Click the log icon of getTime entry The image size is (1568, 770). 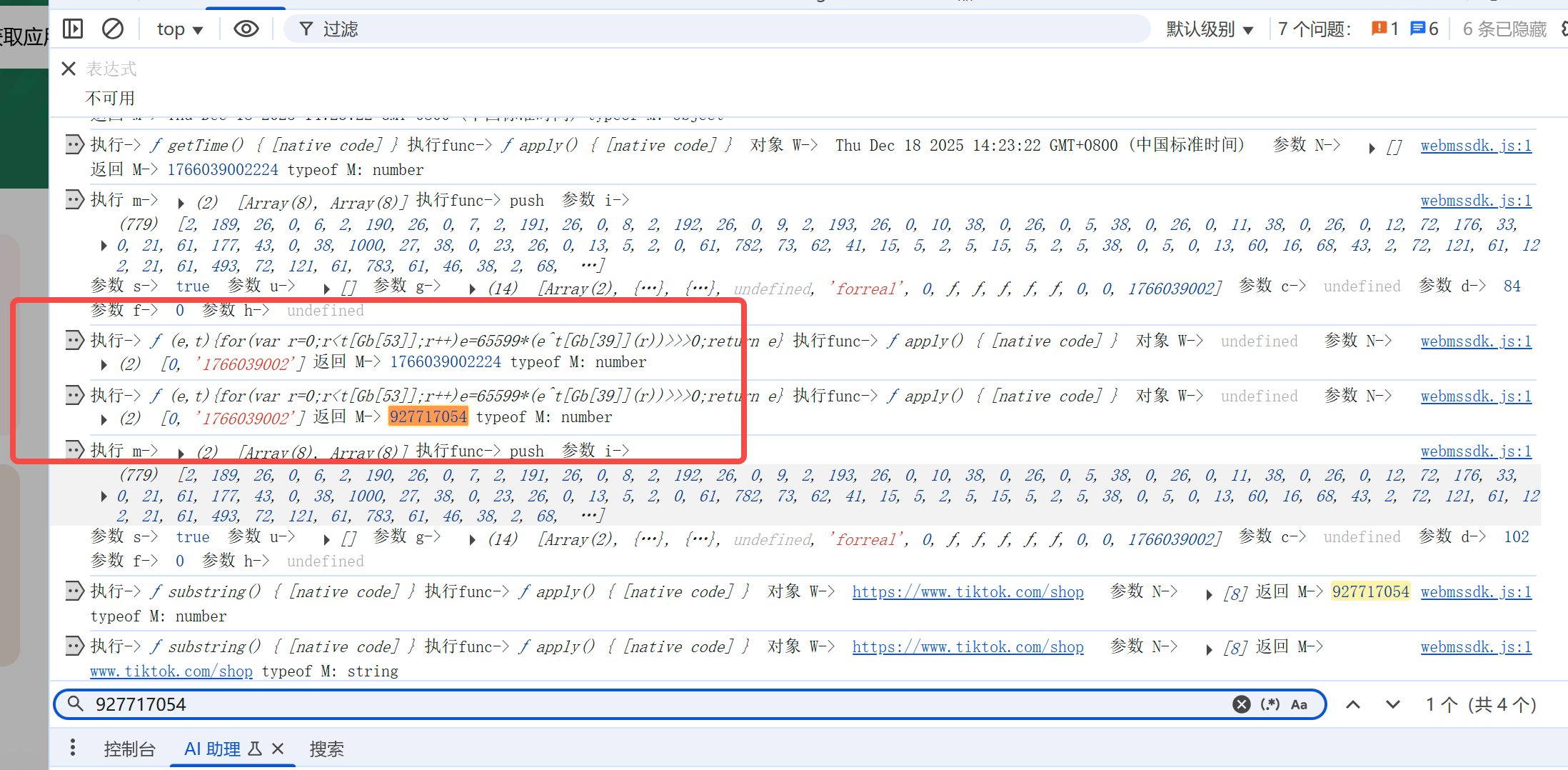(74, 144)
